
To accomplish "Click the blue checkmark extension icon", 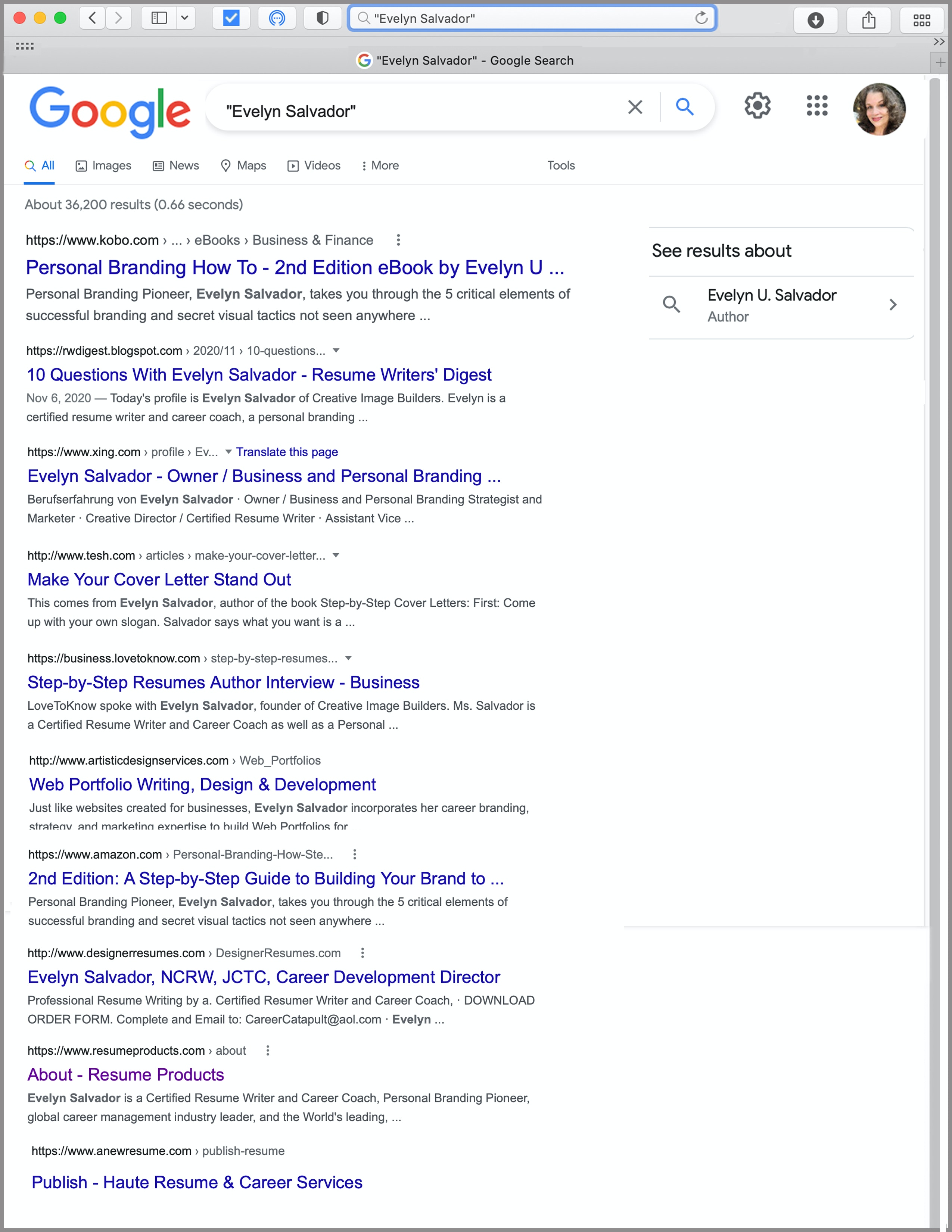I will point(231,18).
